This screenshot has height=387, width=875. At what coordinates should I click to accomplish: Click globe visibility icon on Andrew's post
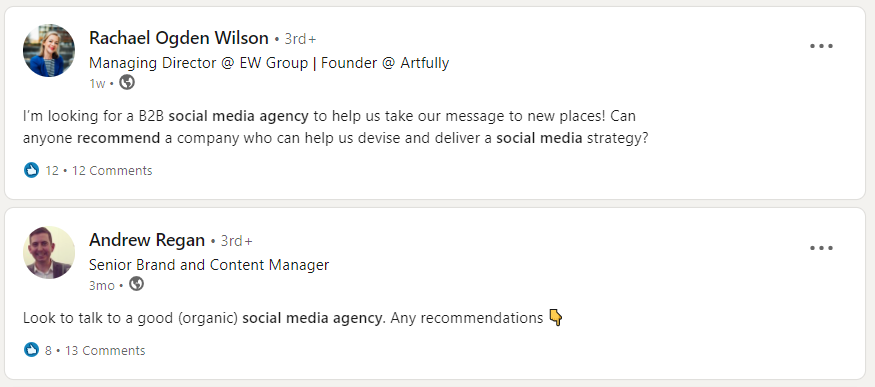(136, 284)
